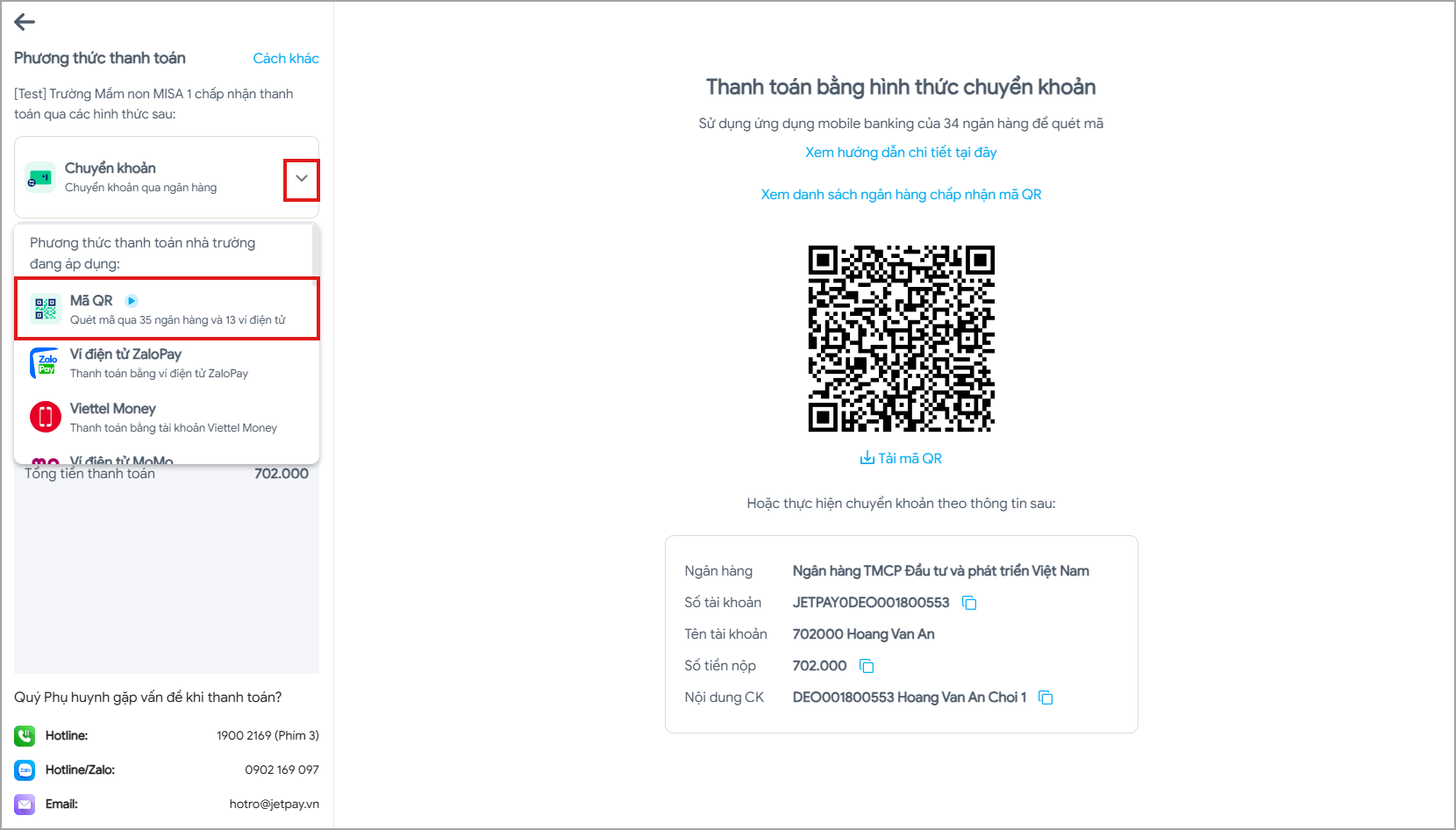The image size is (1456, 830).
Task: Open the Chuyển khoản payment method selector
Action: click(149, 177)
